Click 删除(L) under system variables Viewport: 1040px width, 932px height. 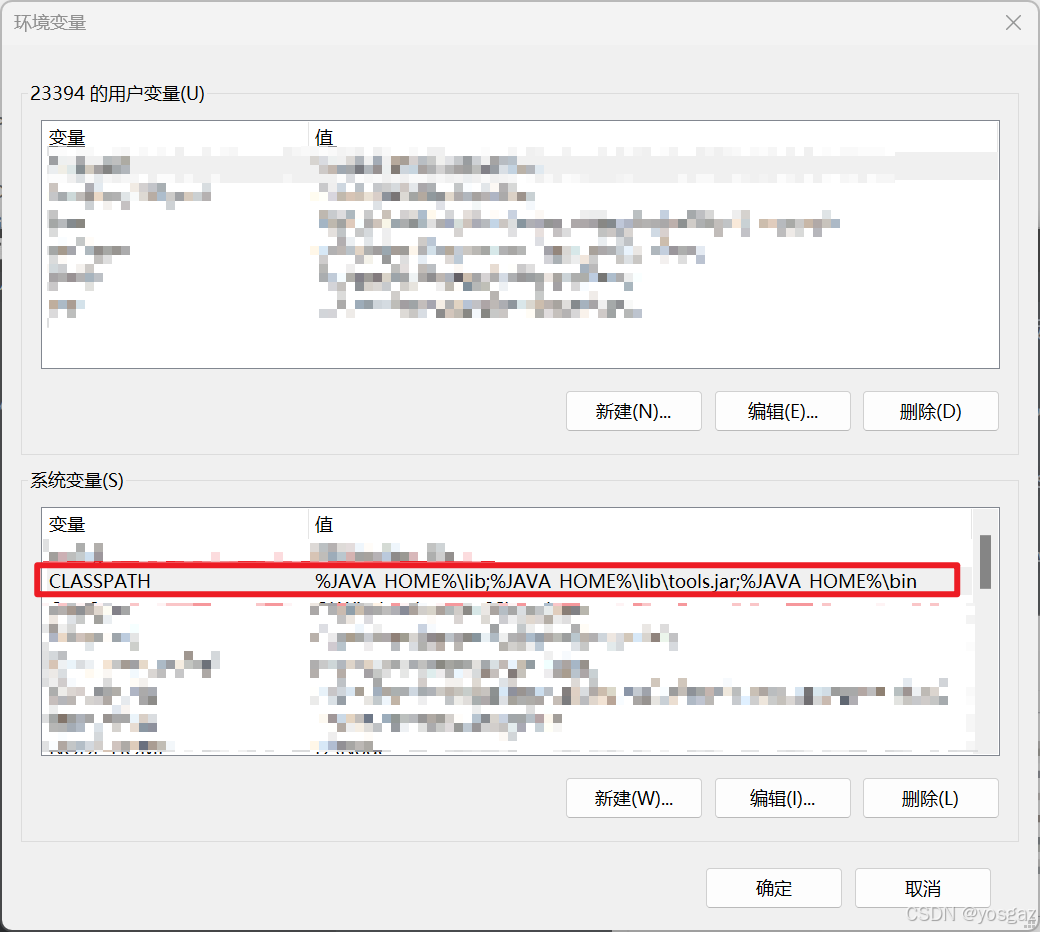point(931,798)
